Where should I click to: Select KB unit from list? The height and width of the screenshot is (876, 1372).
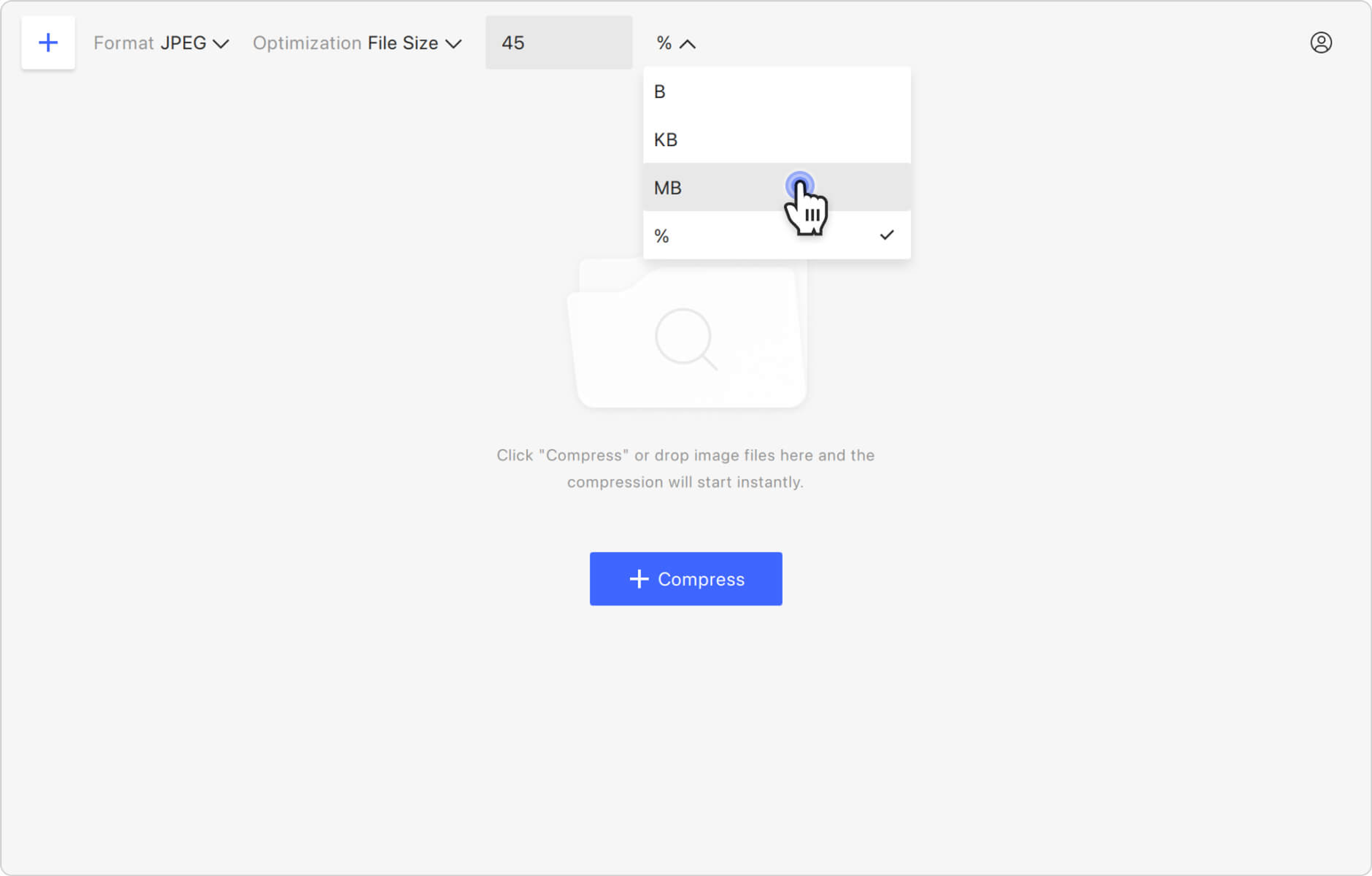pyautogui.click(x=777, y=140)
